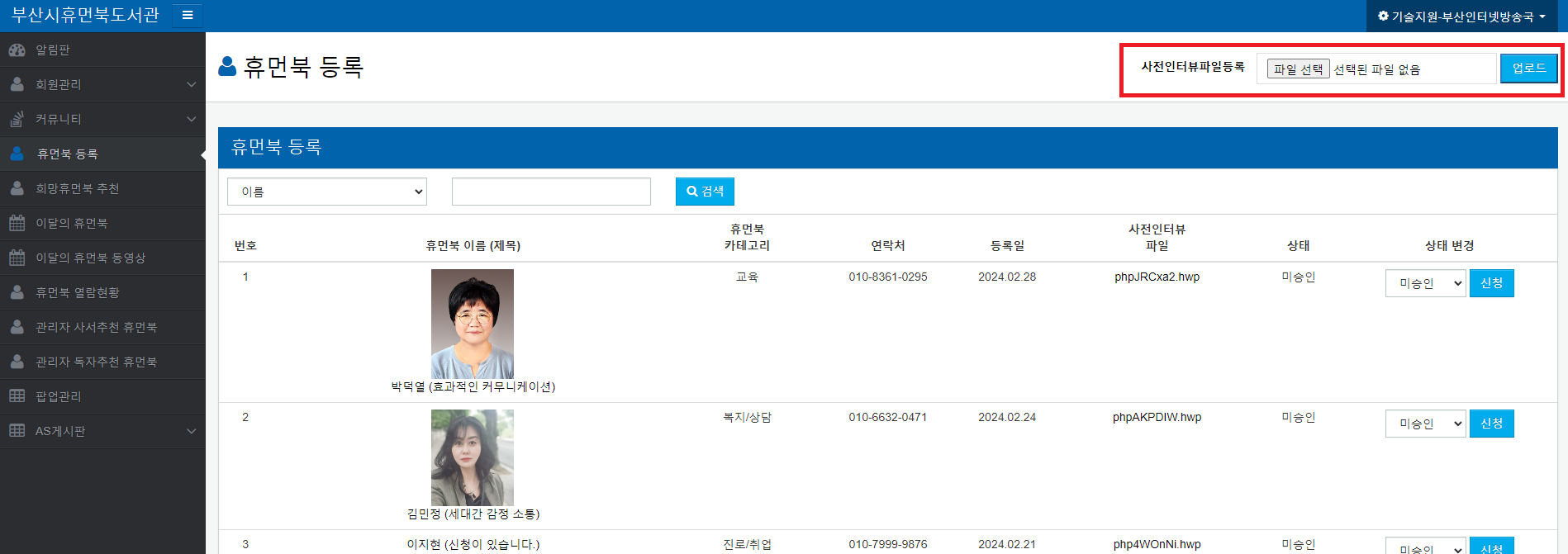Viewport: 1568px width, 554px height.
Task: Click the search keyword text field
Action: tap(551, 192)
